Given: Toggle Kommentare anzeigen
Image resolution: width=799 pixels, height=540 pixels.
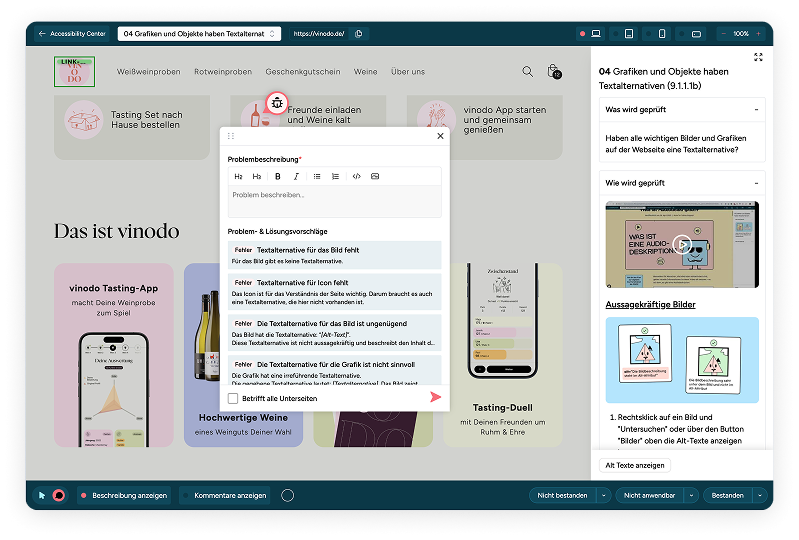Looking at the screenshot, I should point(225,495).
